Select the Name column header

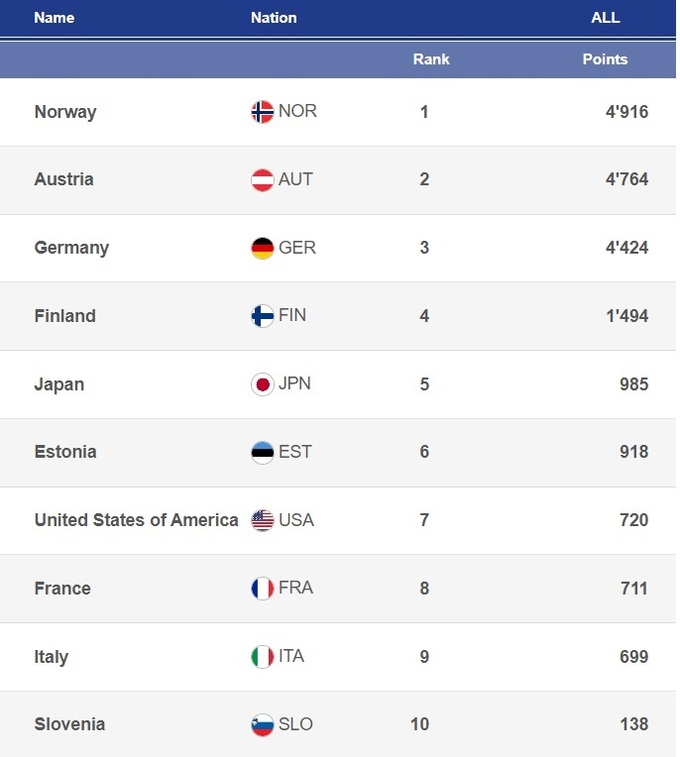coord(54,18)
